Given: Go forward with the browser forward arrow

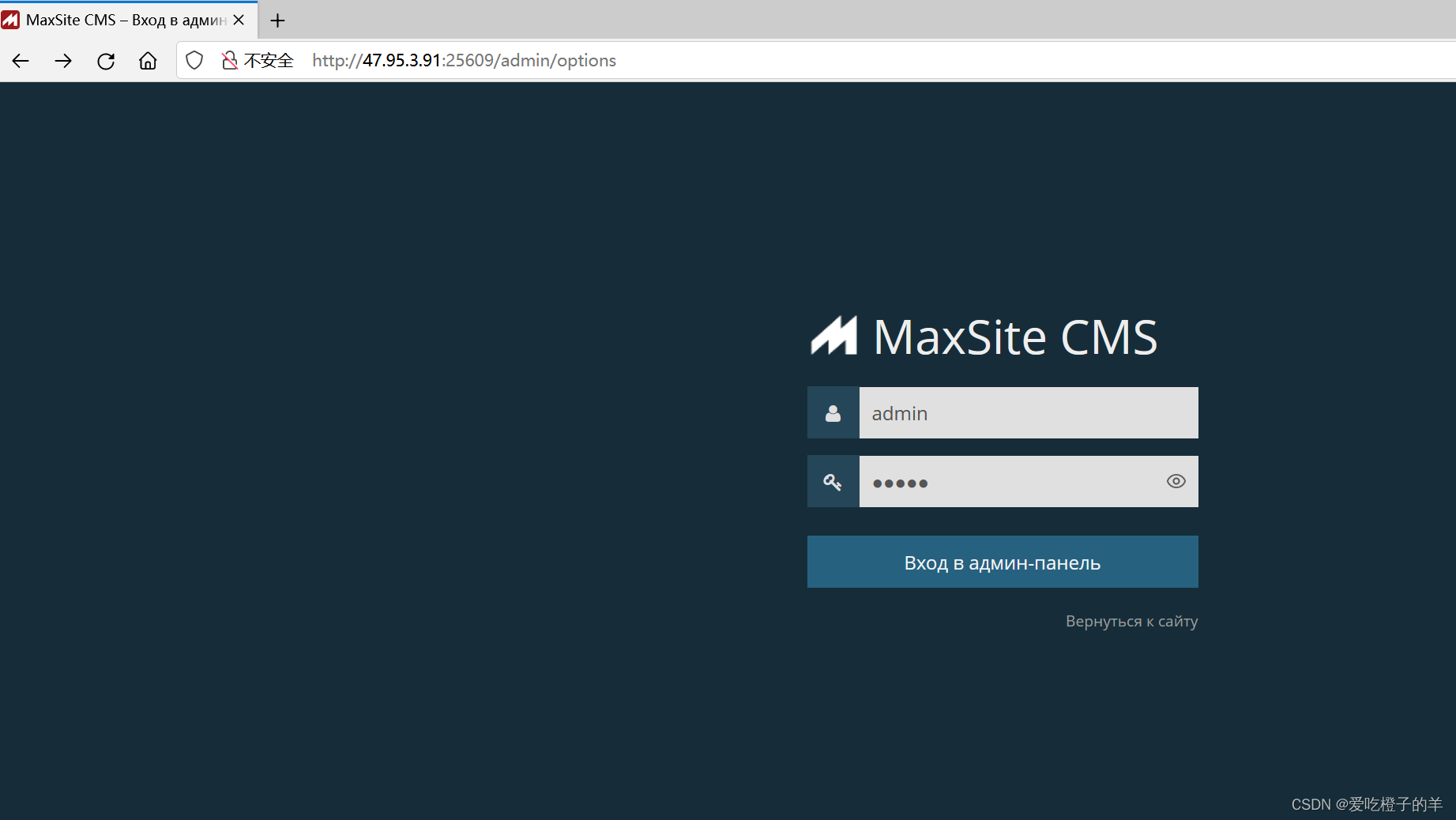Looking at the screenshot, I should coord(63,61).
